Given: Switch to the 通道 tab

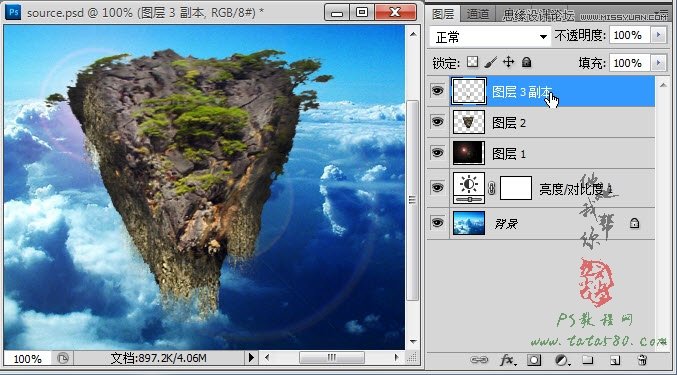Looking at the screenshot, I should pyautogui.click(x=478, y=14).
